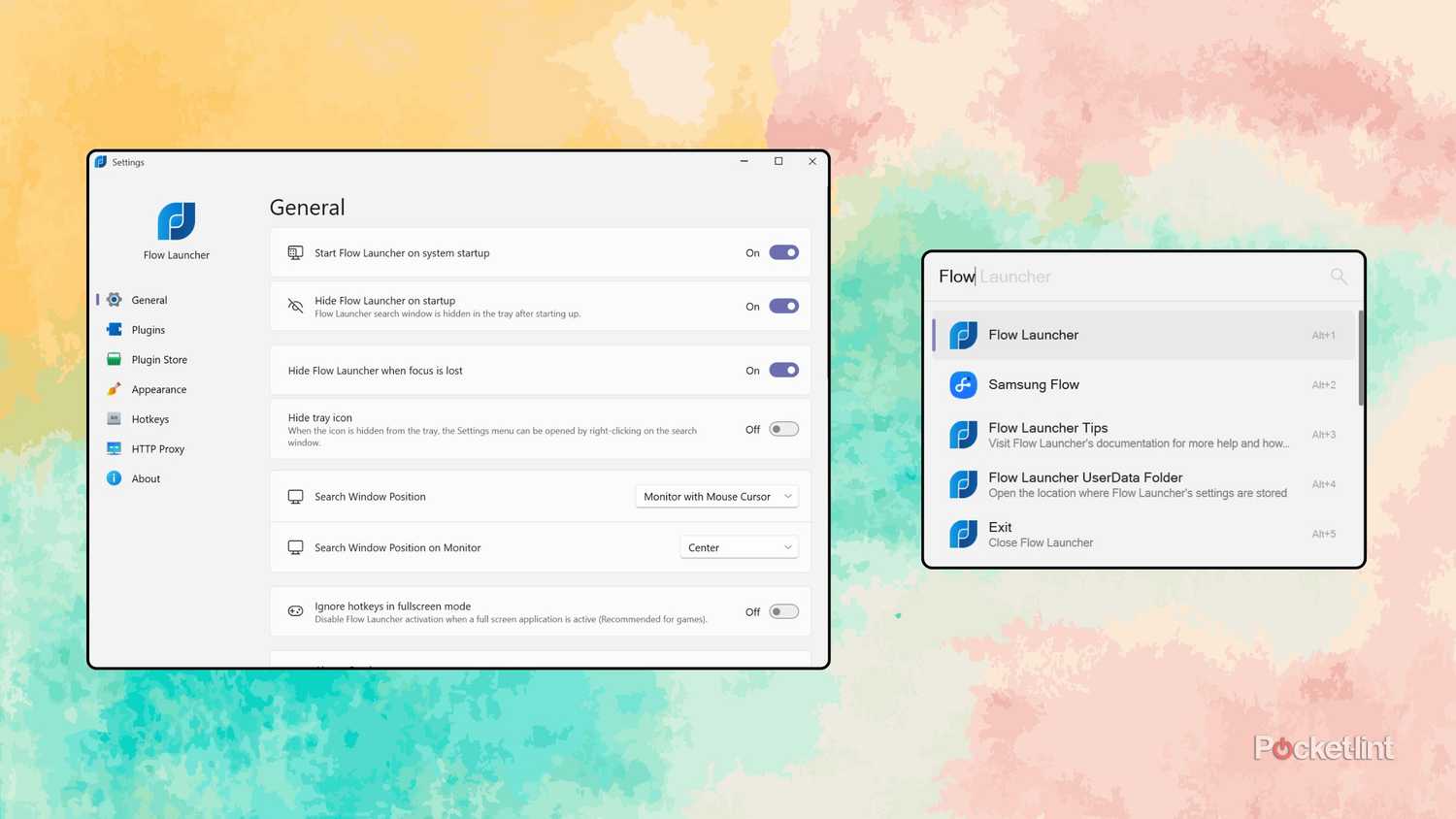Click the General gear icon in sidebar
Screen dimensions: 1456x819
115,300
